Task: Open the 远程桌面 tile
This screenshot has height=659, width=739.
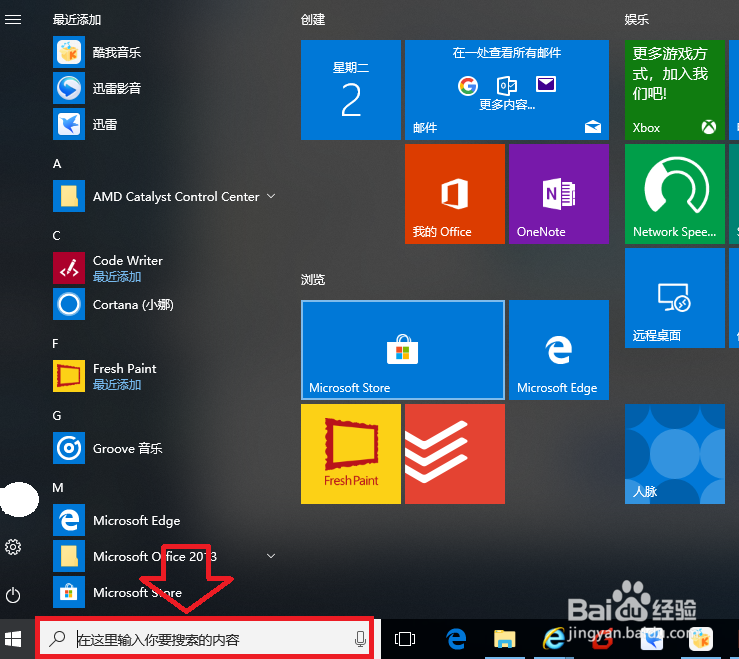Action: click(674, 298)
